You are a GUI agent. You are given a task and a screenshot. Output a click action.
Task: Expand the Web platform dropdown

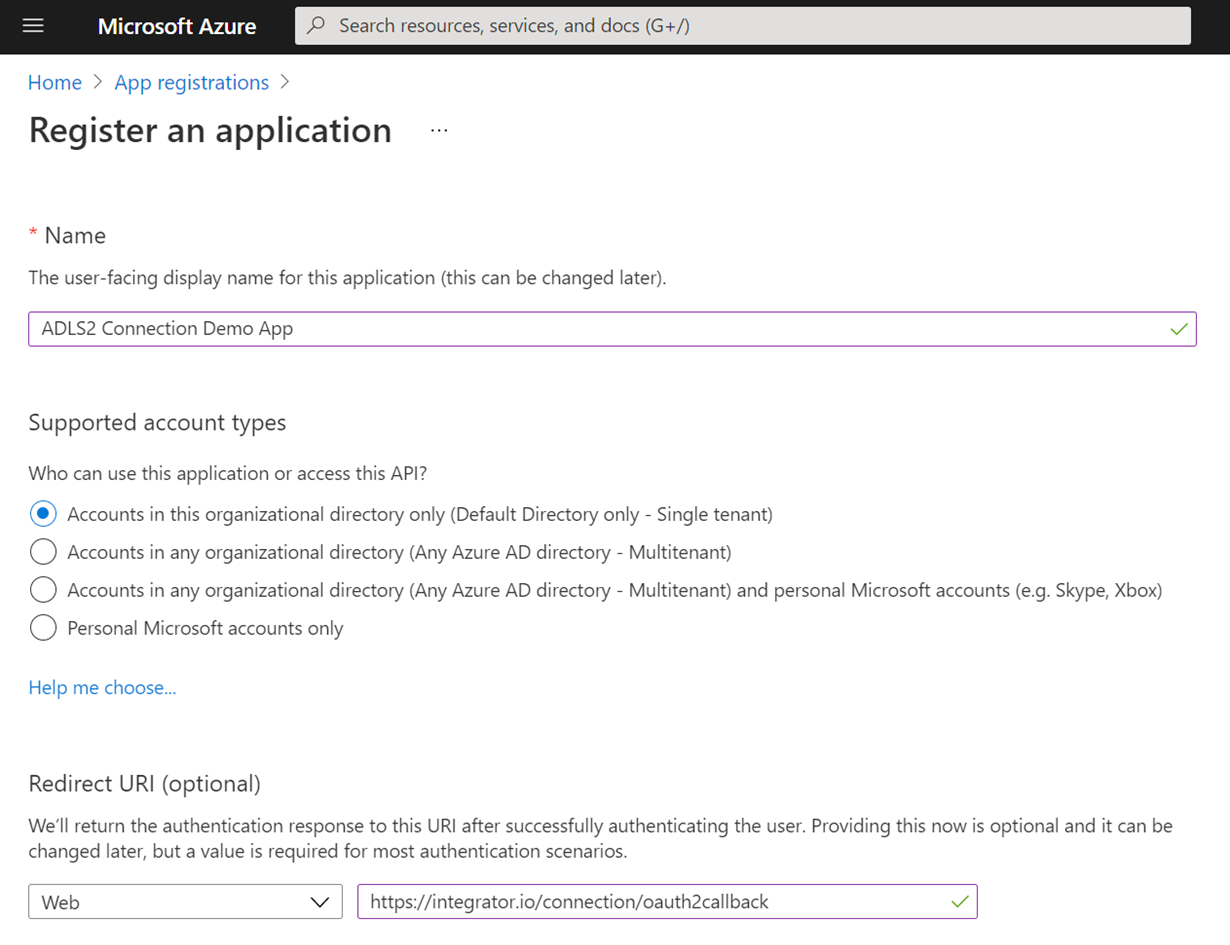click(x=185, y=902)
